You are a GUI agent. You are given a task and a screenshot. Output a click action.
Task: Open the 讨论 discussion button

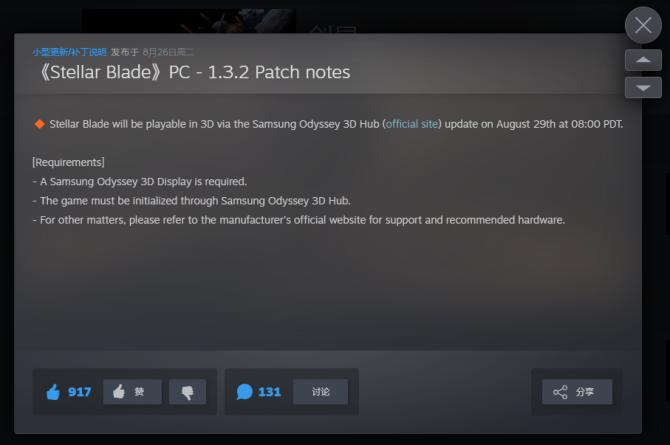(320, 392)
